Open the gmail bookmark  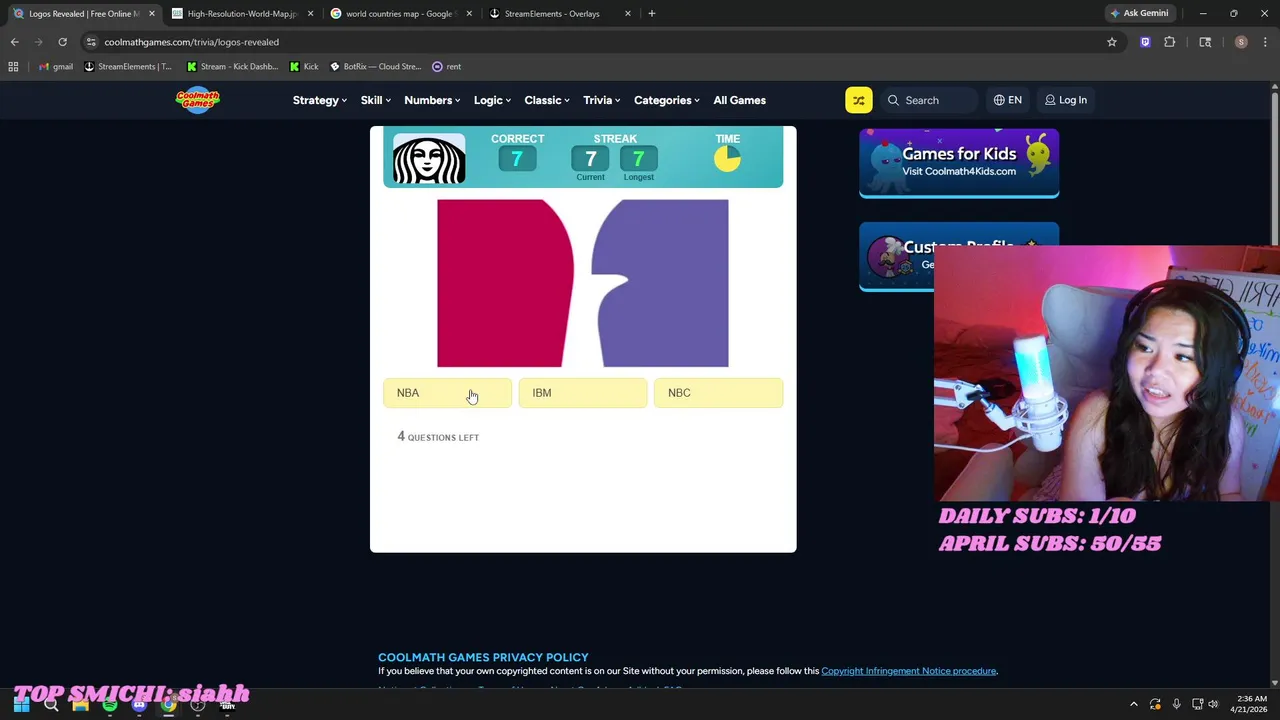click(55, 67)
